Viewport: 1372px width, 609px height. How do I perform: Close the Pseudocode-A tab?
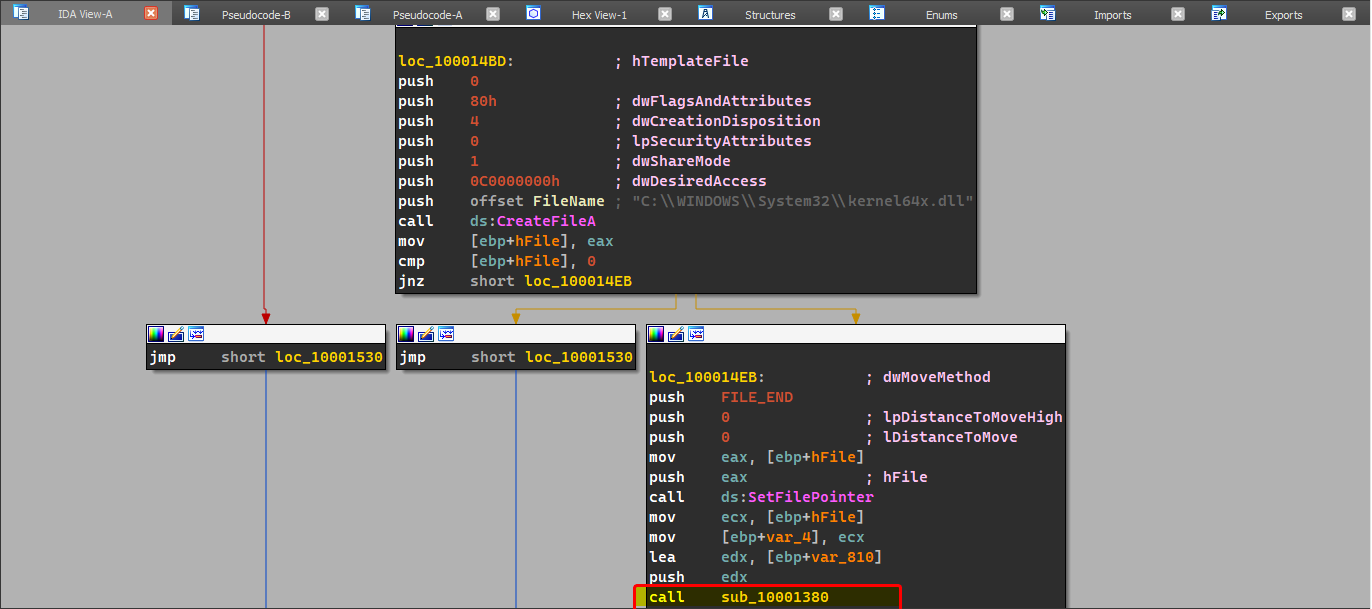pyautogui.click(x=493, y=14)
